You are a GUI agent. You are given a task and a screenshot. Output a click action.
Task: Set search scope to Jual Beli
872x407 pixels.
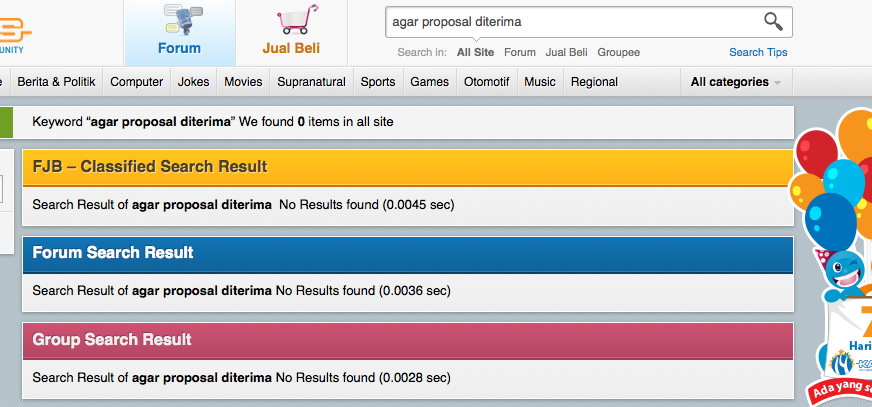click(566, 52)
